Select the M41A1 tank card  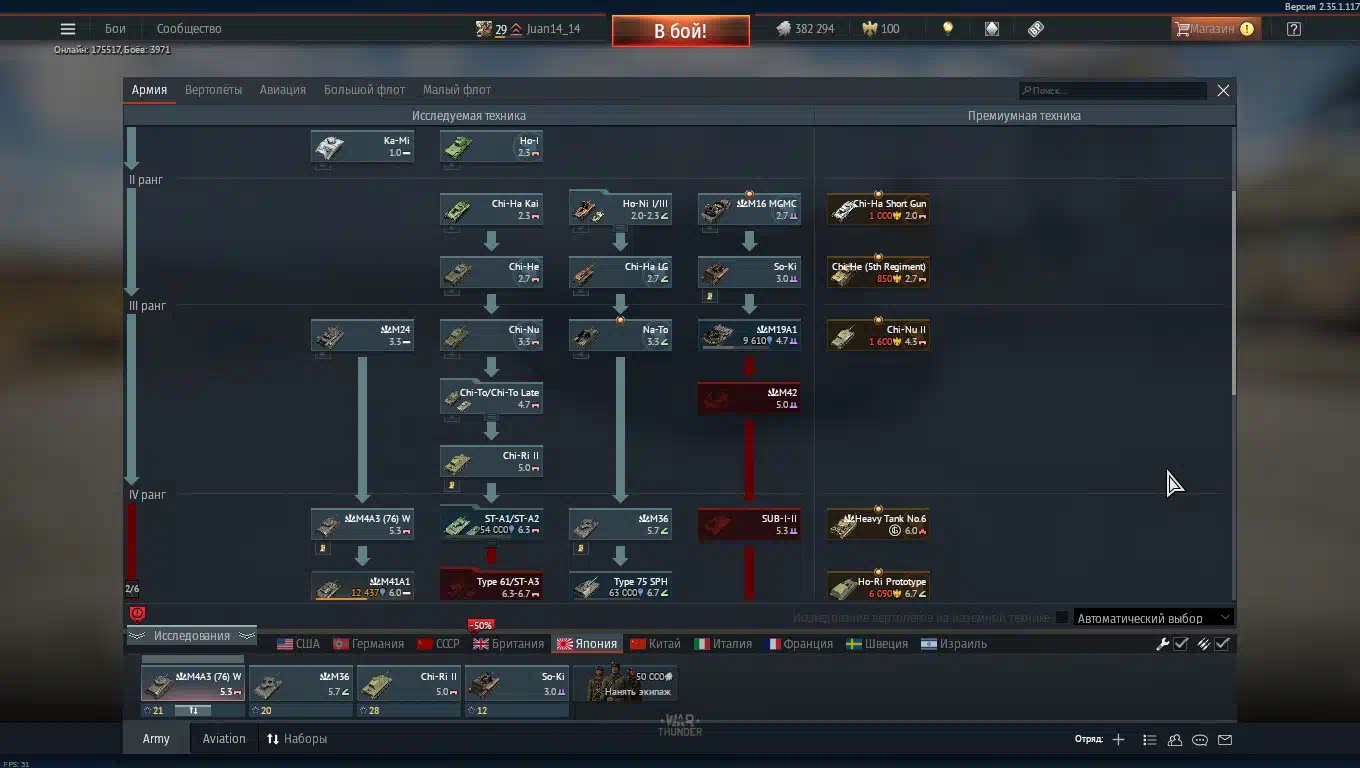tap(362, 587)
